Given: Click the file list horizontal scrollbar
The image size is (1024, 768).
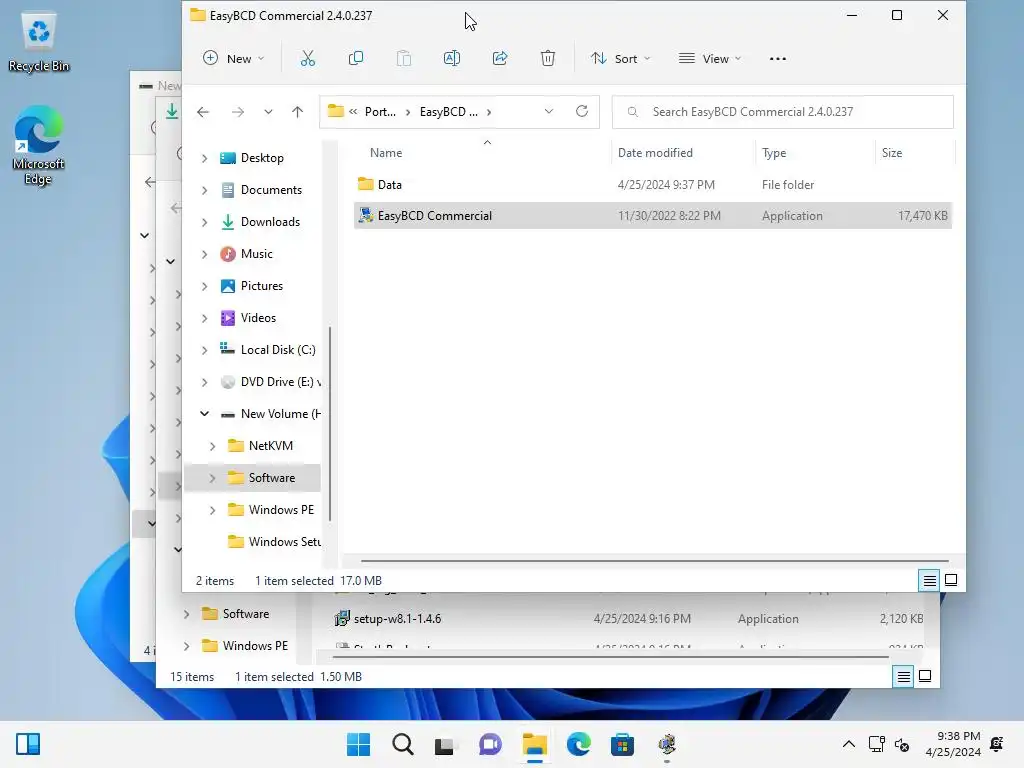Looking at the screenshot, I should coord(654,561).
